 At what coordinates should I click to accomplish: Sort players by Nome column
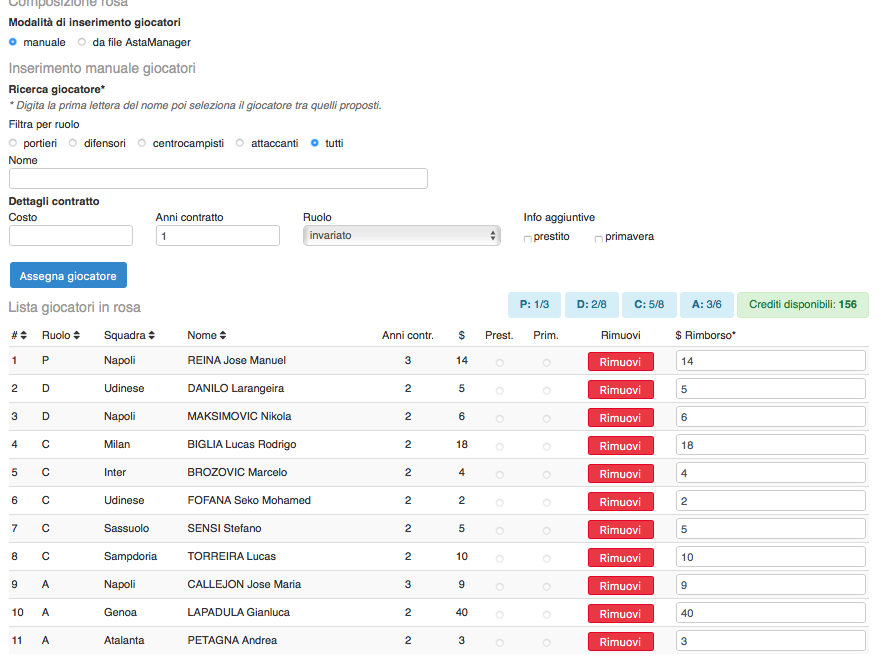point(207,335)
